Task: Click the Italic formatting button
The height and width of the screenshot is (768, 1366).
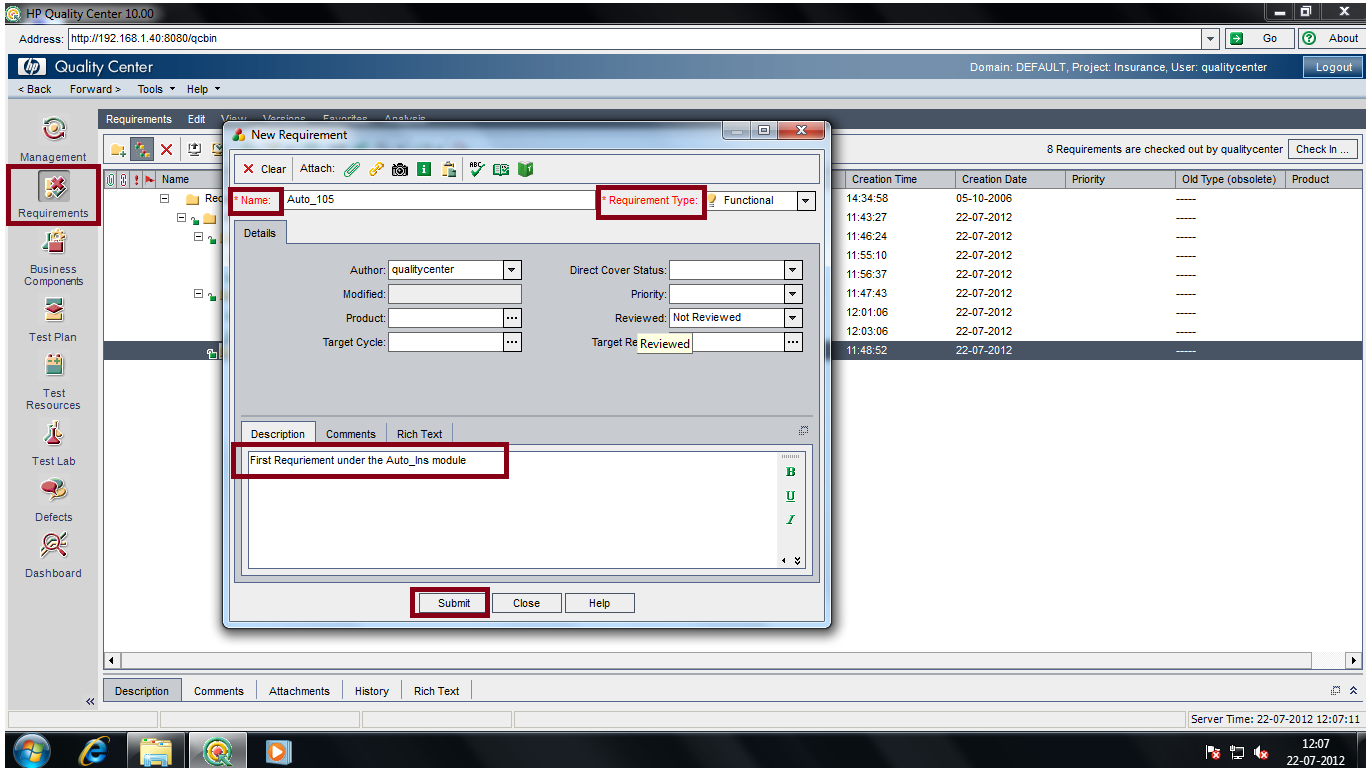Action: coord(790,520)
